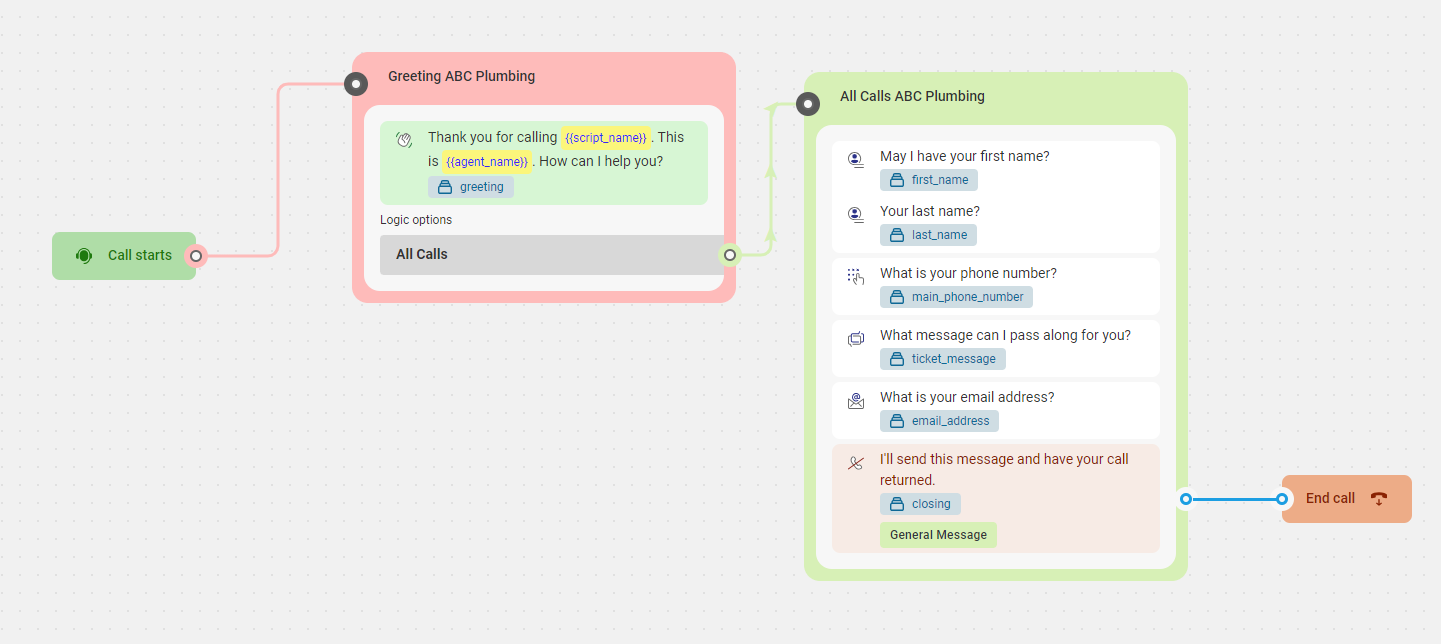Viewport: 1441px width, 644px height.
Task: Select the All Calls ABC Plumbing title
Action: 912,96
